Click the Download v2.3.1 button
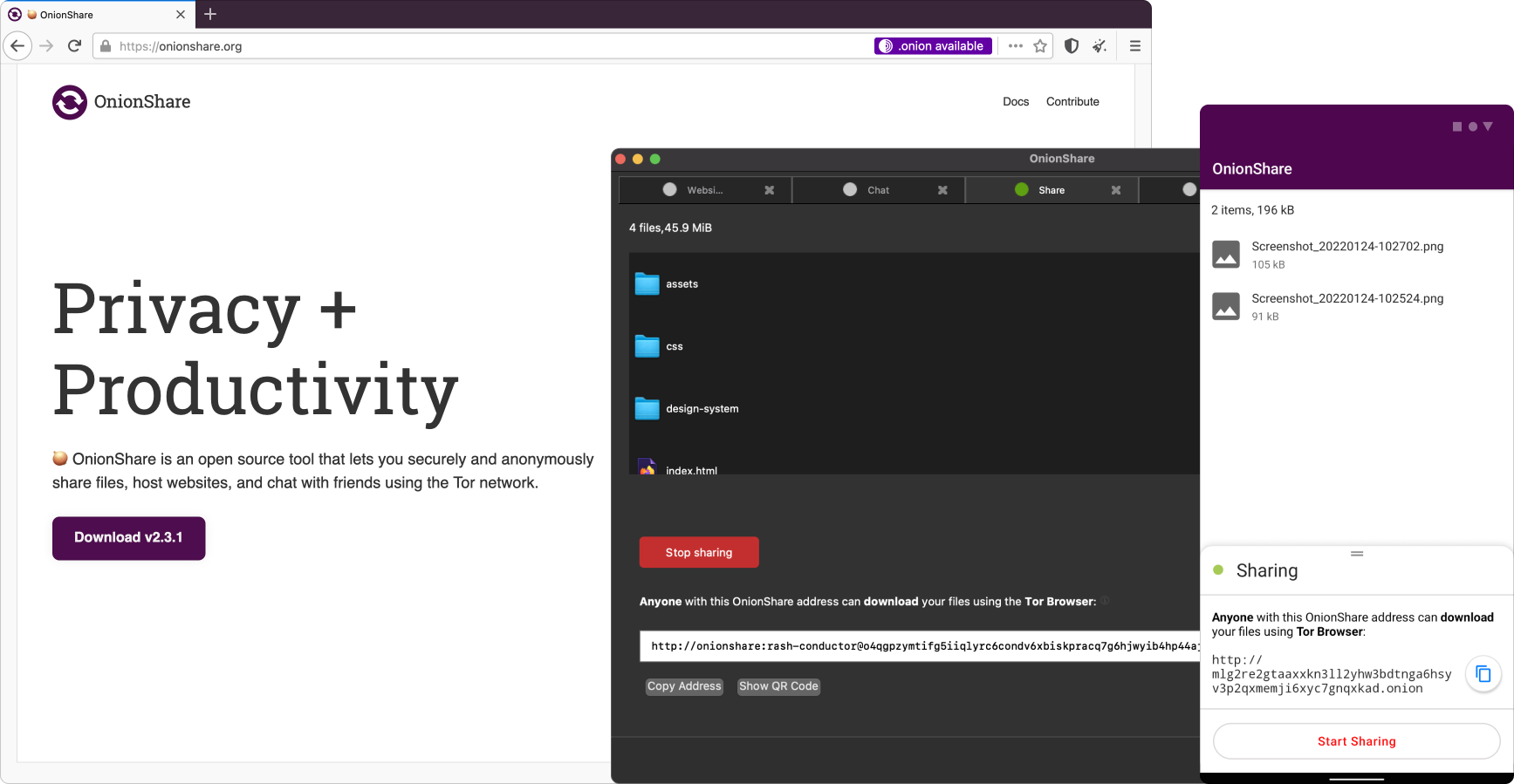The image size is (1514, 784). tap(129, 538)
